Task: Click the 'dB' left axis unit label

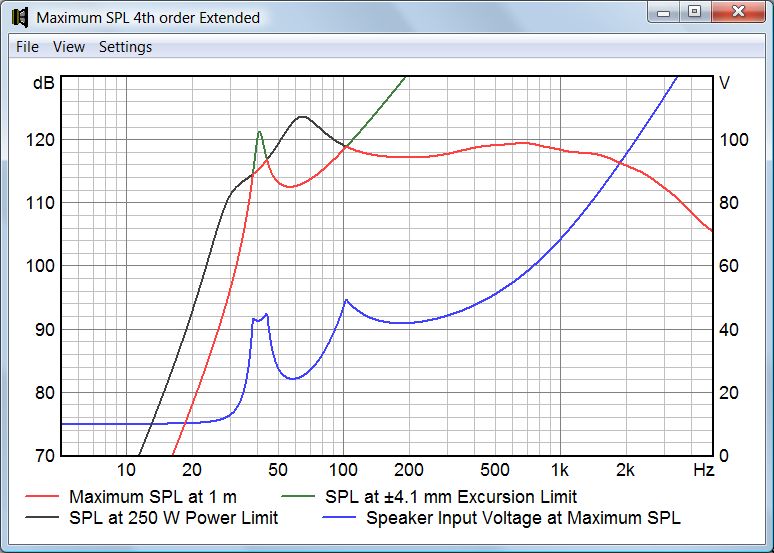Action: [43, 83]
